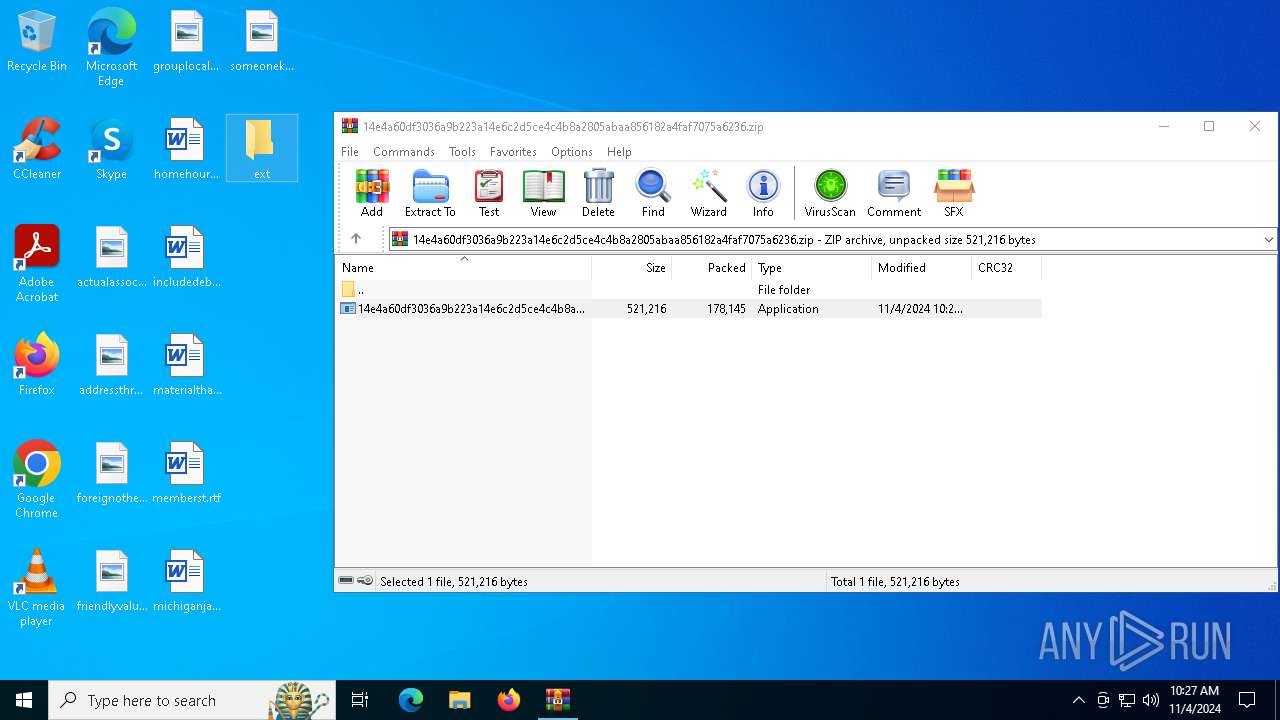Sort by Size column header
The width and height of the screenshot is (1280, 720).
pos(632,268)
